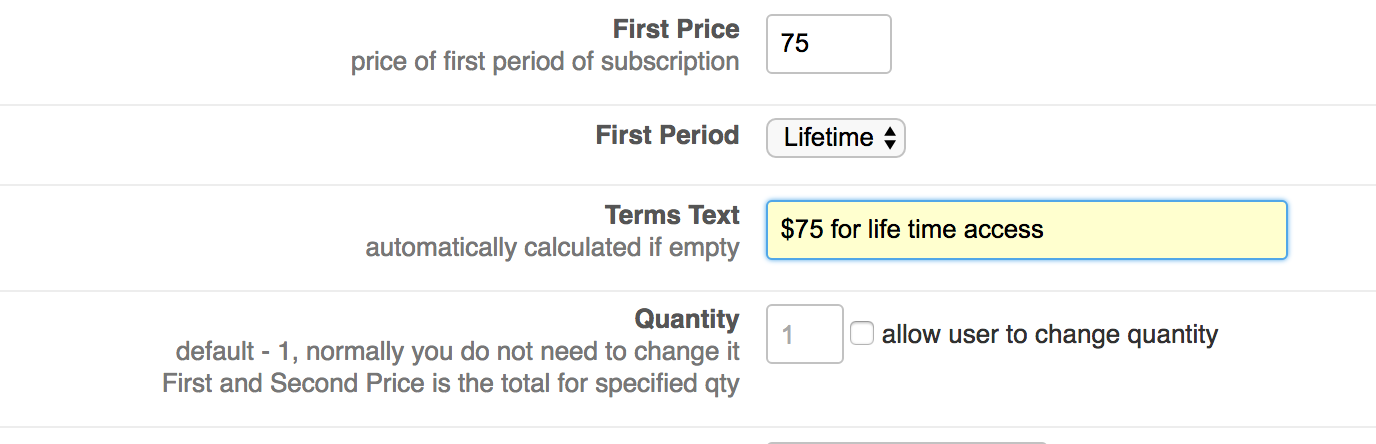This screenshot has width=1376, height=444.
Task: Click on "$75 for life time access" text
Action: [x=912, y=230]
